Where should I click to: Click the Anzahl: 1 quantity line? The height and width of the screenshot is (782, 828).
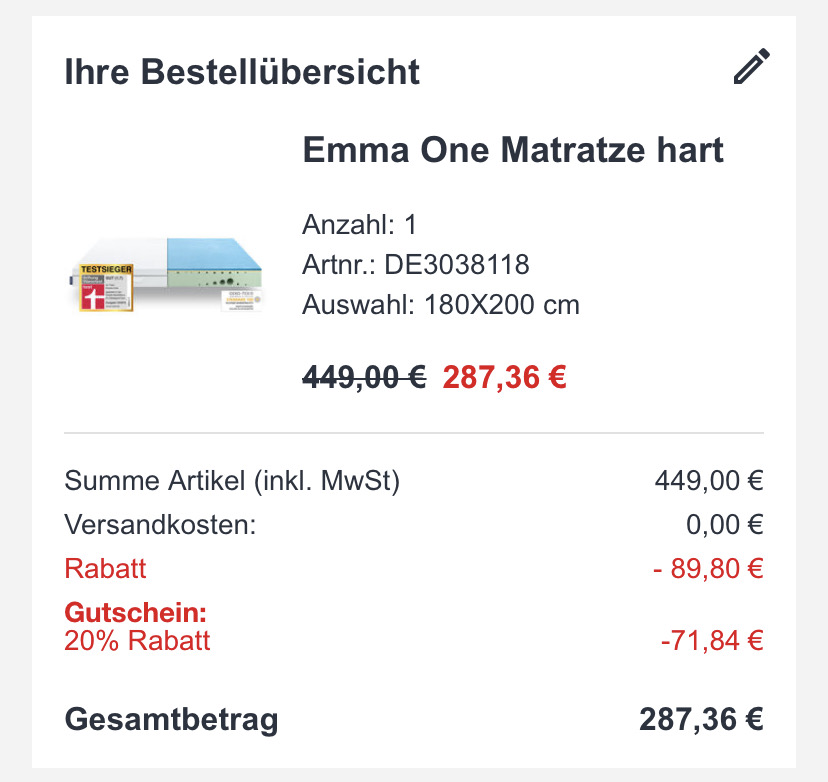360,224
